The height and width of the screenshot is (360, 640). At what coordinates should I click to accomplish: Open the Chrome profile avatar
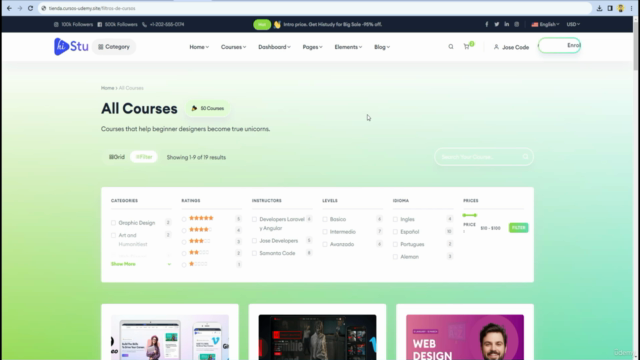[621, 8]
